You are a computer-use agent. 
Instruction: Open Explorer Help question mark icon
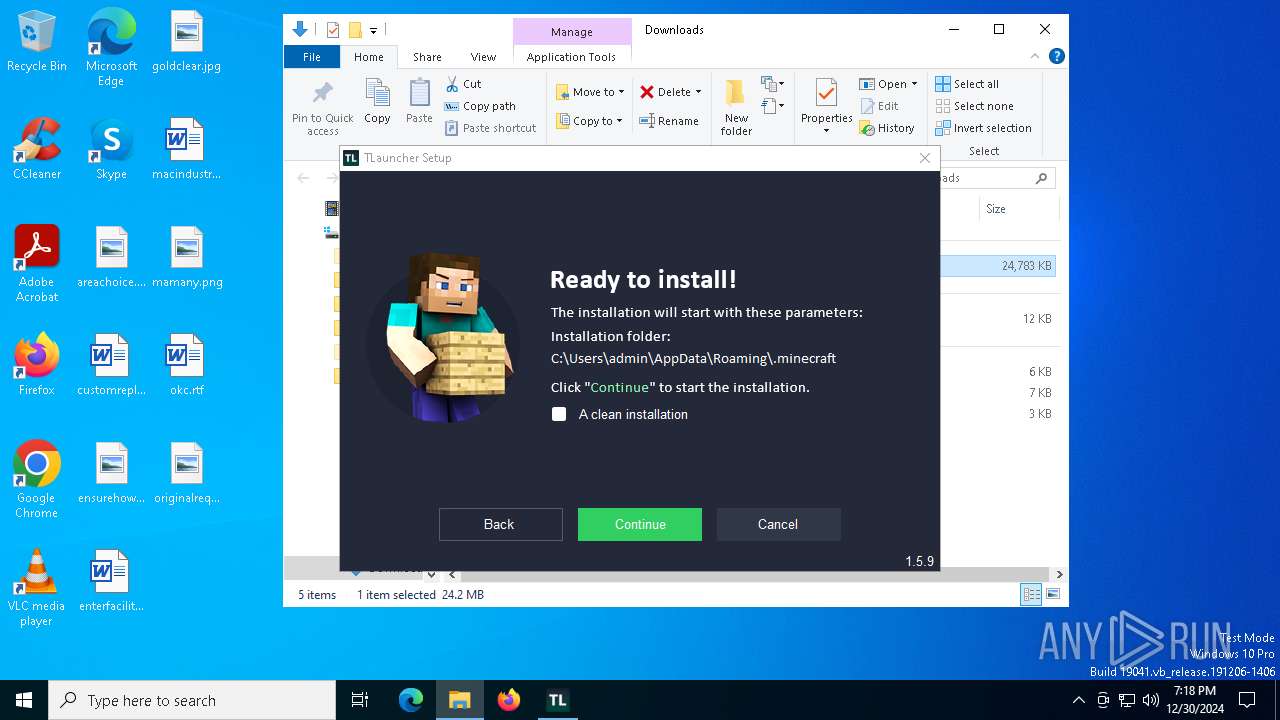(x=1056, y=57)
